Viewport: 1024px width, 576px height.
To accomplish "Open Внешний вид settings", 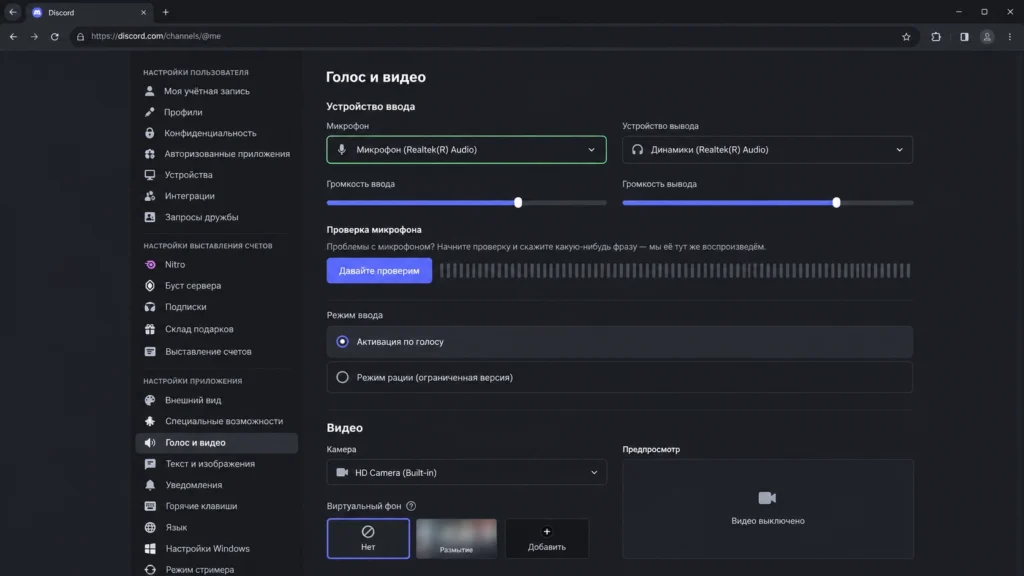I will coord(216,400).
